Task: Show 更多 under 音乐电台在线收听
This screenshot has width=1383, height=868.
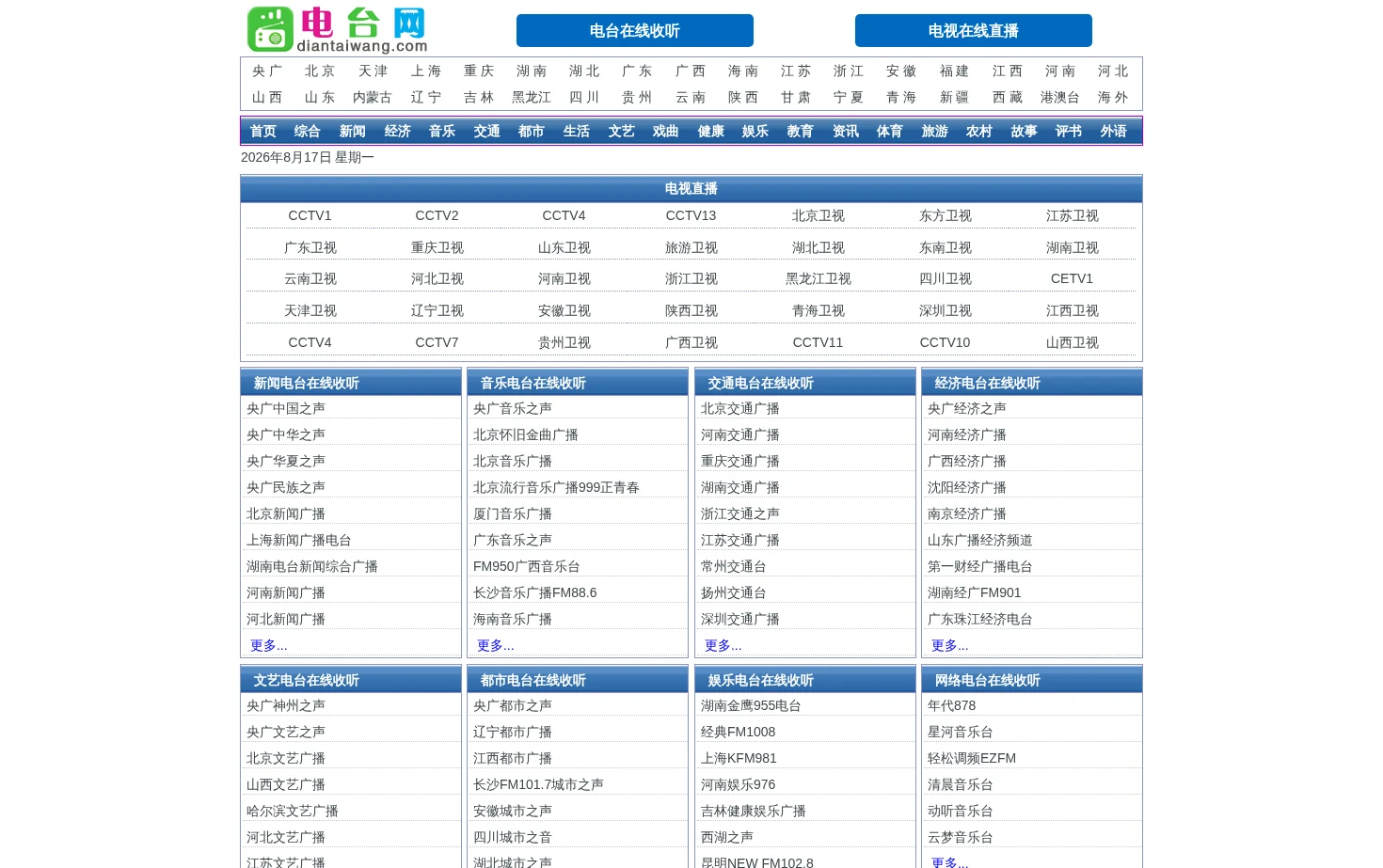Action: [496, 645]
